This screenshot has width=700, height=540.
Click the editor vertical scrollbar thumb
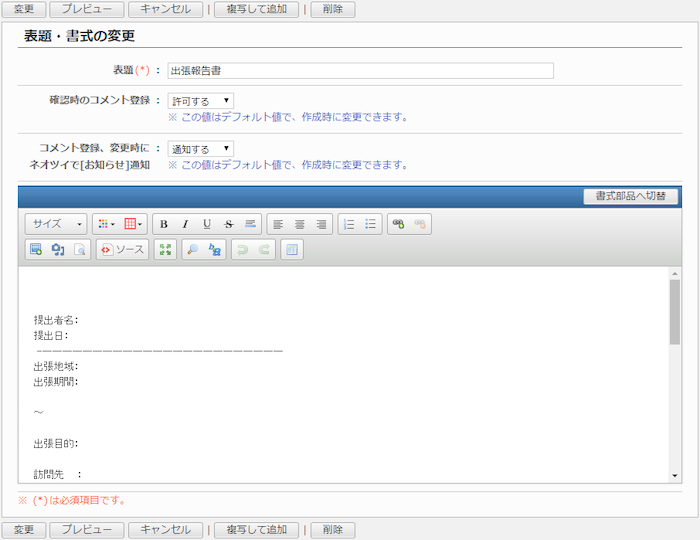[675, 312]
